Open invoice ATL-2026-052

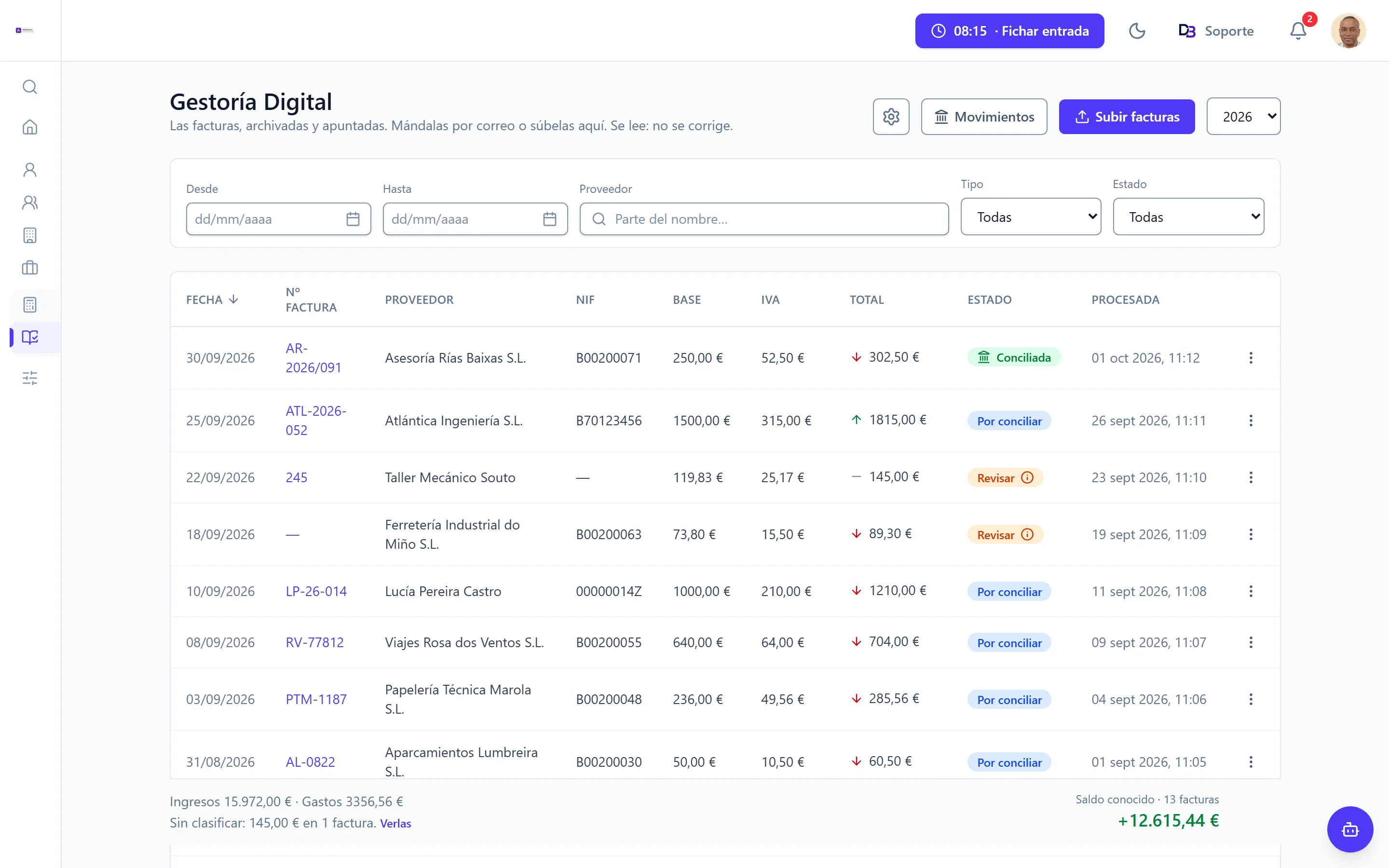[x=316, y=421]
